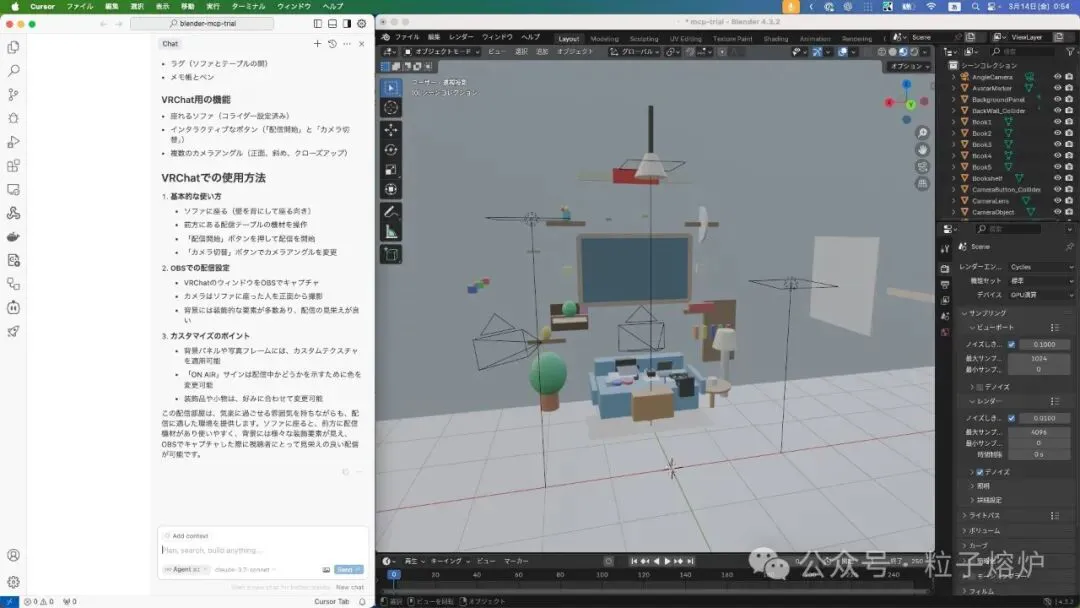
Task: Open Cursor's Source Control sidebar icon
Action: point(13,94)
